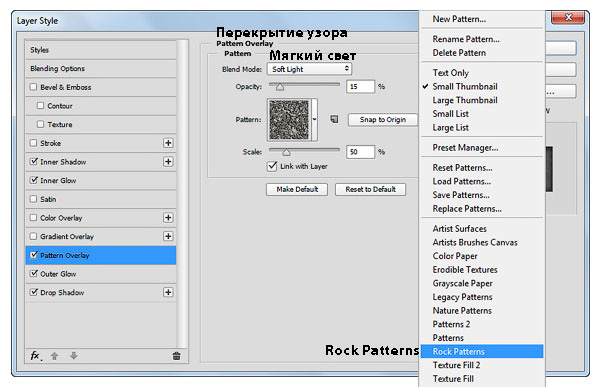The image size is (600, 387).
Task: Enable the Color Overlay checkbox
Action: (34, 217)
